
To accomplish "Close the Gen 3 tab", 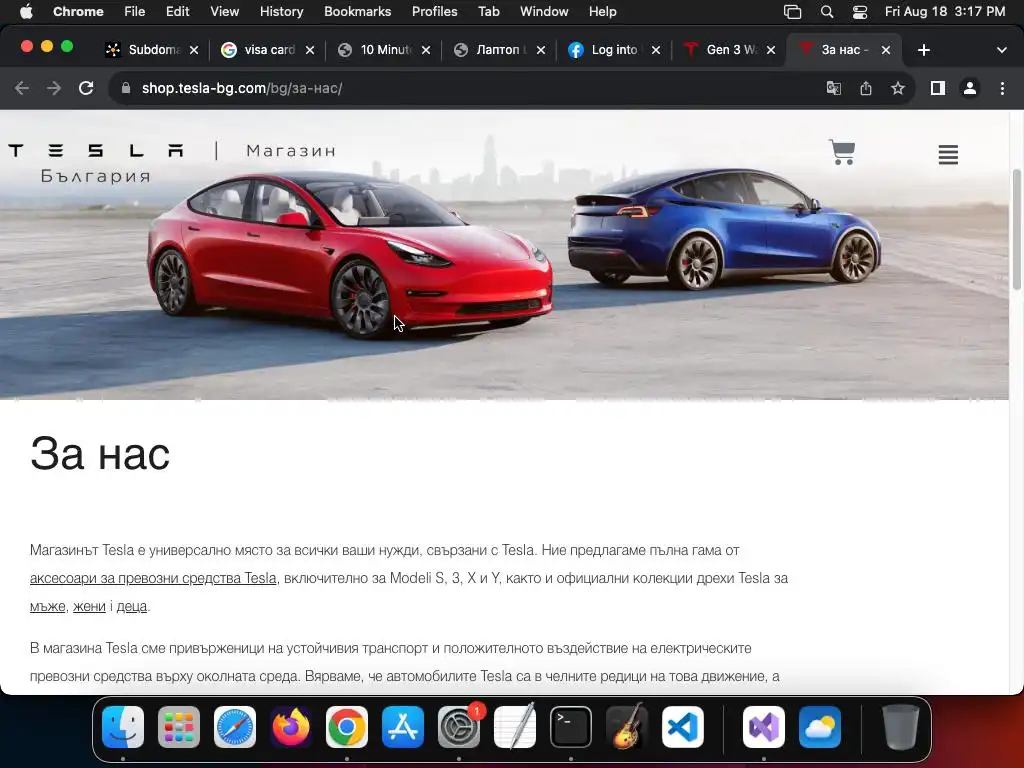I will pos(771,50).
